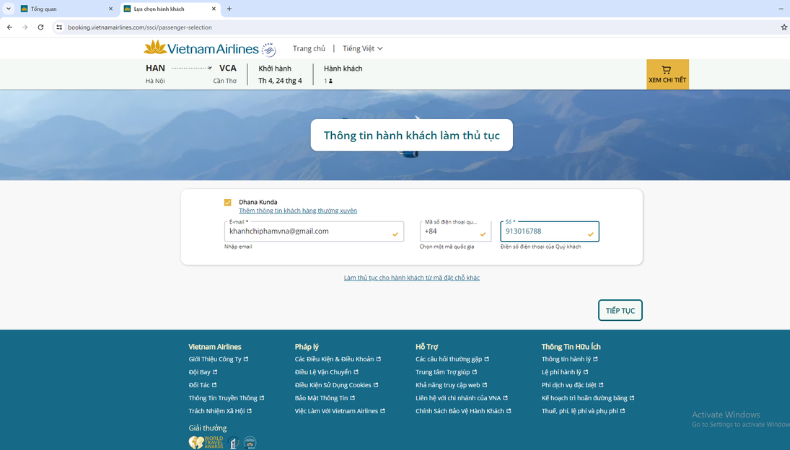Open the browser tab list dropdown
The height and width of the screenshot is (450, 790).
coord(8,9)
